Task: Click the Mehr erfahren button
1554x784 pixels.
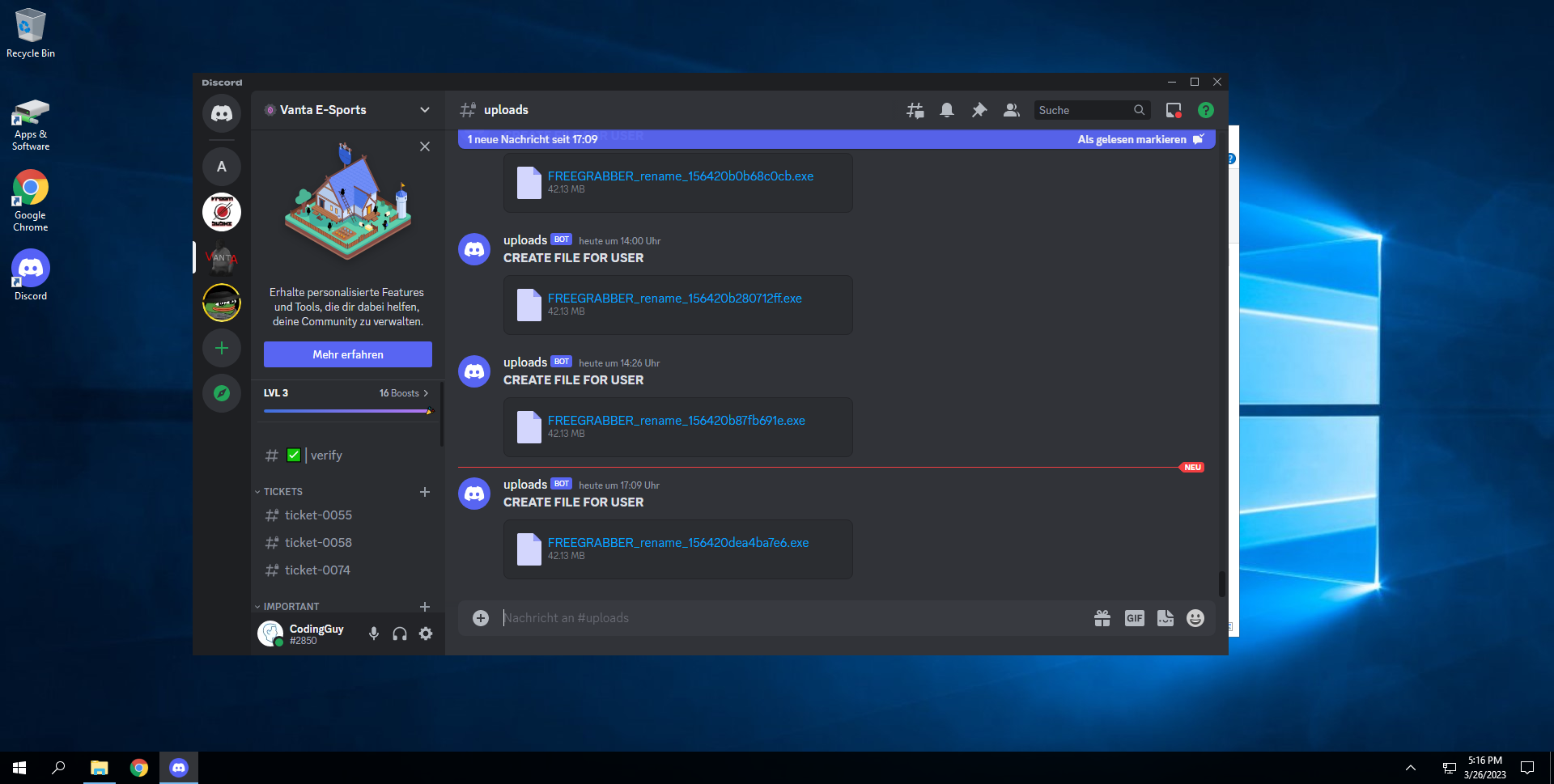Action: (348, 354)
